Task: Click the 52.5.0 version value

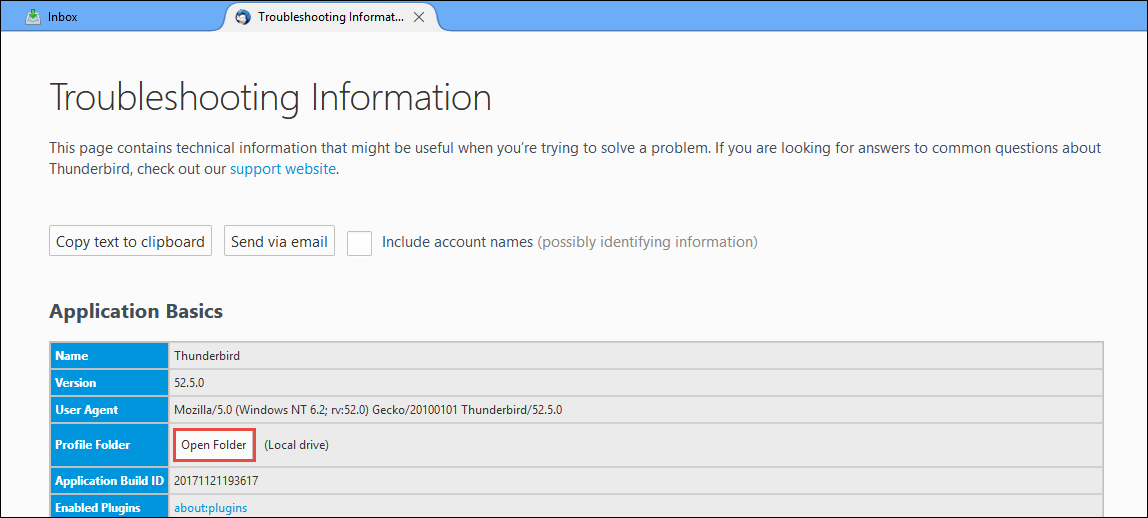Action: click(190, 383)
